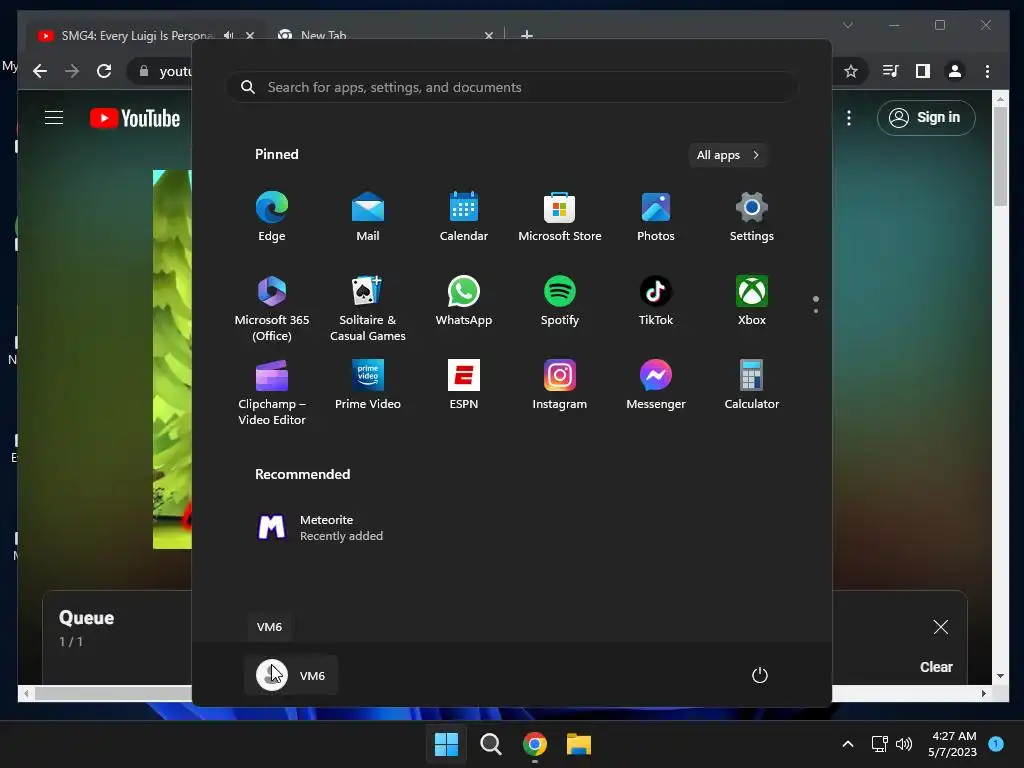
Task: Open YouTube settings three-dot menu
Action: point(849,118)
